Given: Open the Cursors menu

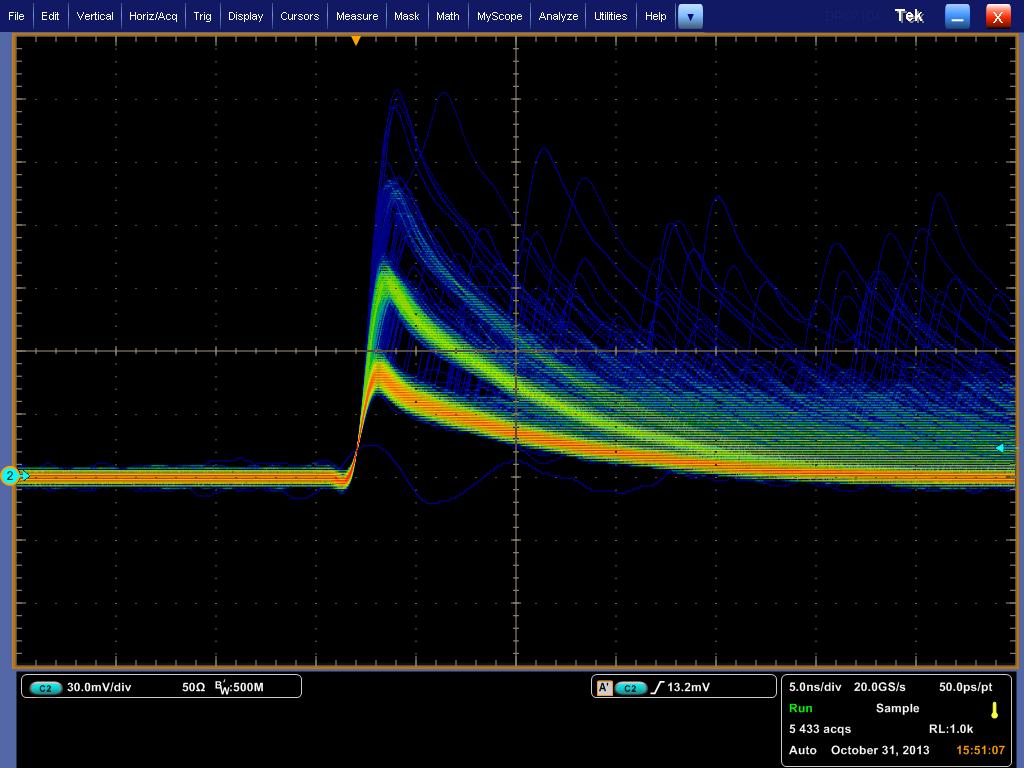Looking at the screenshot, I should (x=299, y=16).
